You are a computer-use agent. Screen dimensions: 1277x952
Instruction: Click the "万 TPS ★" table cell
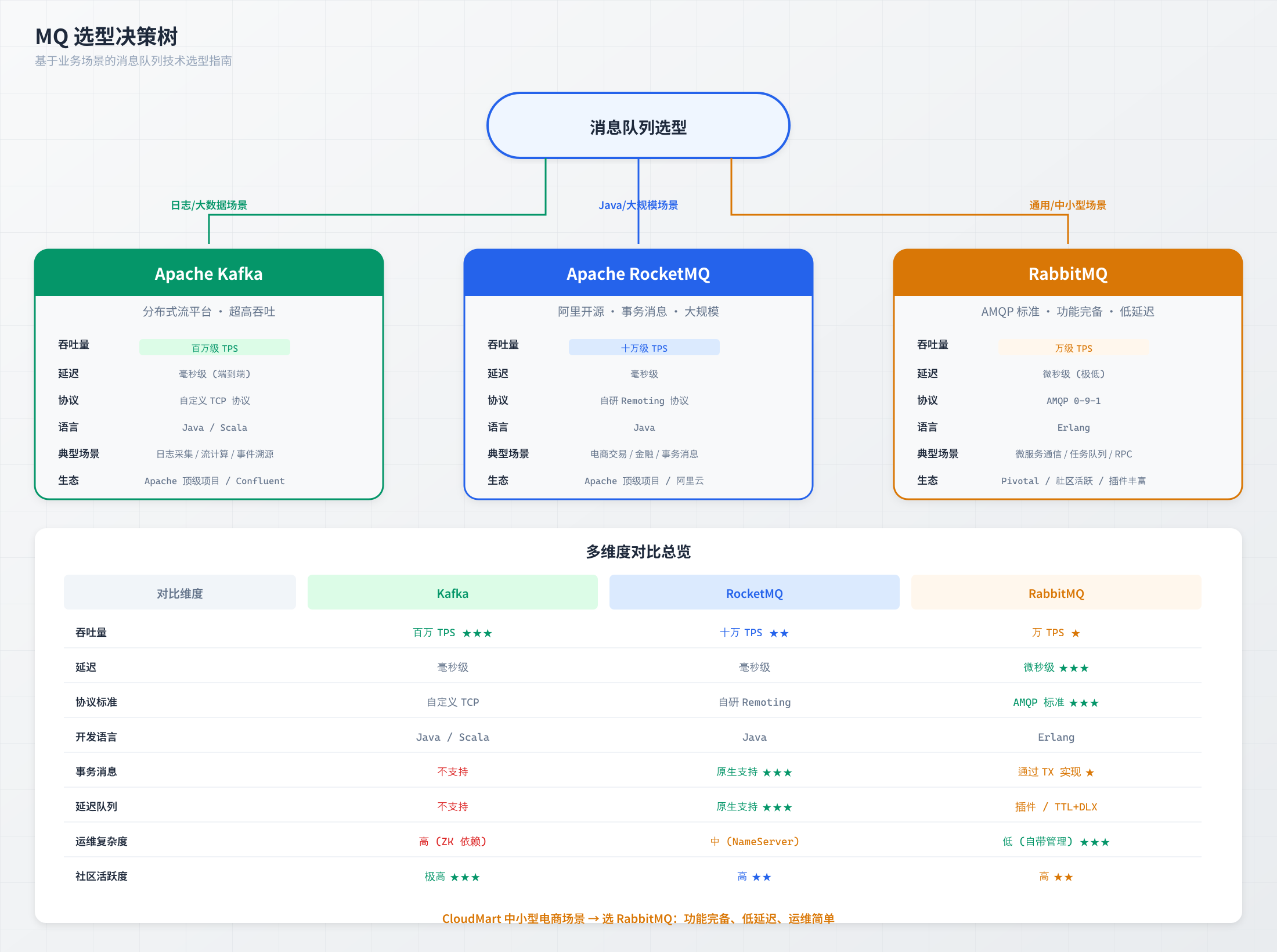1056,633
